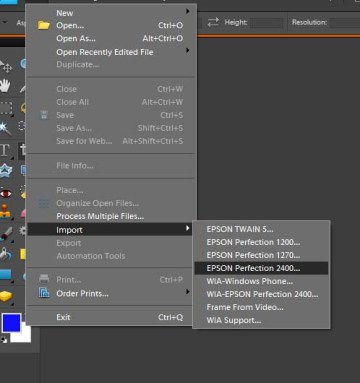The width and height of the screenshot is (360, 383).
Task: Select the blue Rectangle shape tool
Action: click(x=5, y=275)
